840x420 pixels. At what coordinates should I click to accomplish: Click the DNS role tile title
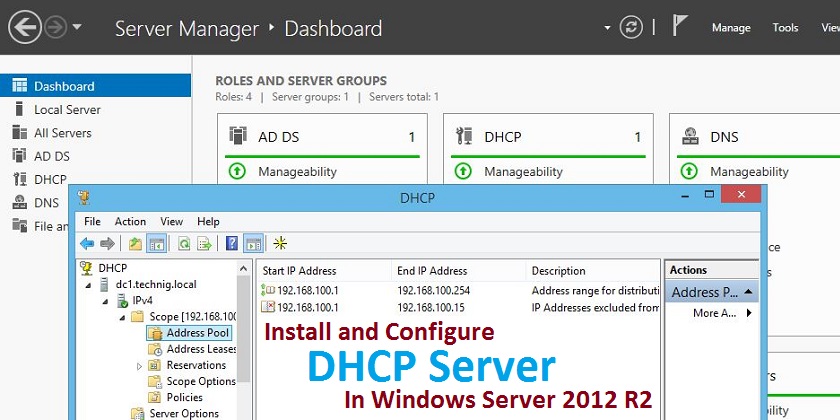pos(724,137)
